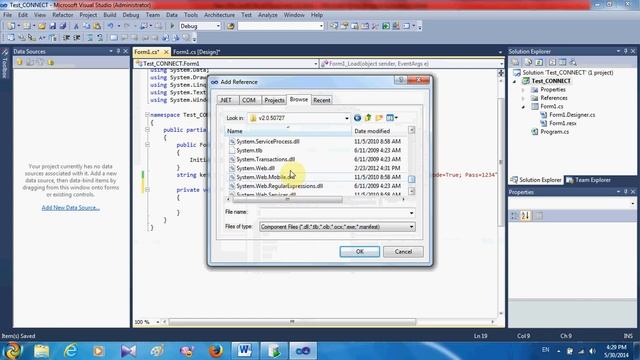Switch to the Projects tab

[x=274, y=100]
